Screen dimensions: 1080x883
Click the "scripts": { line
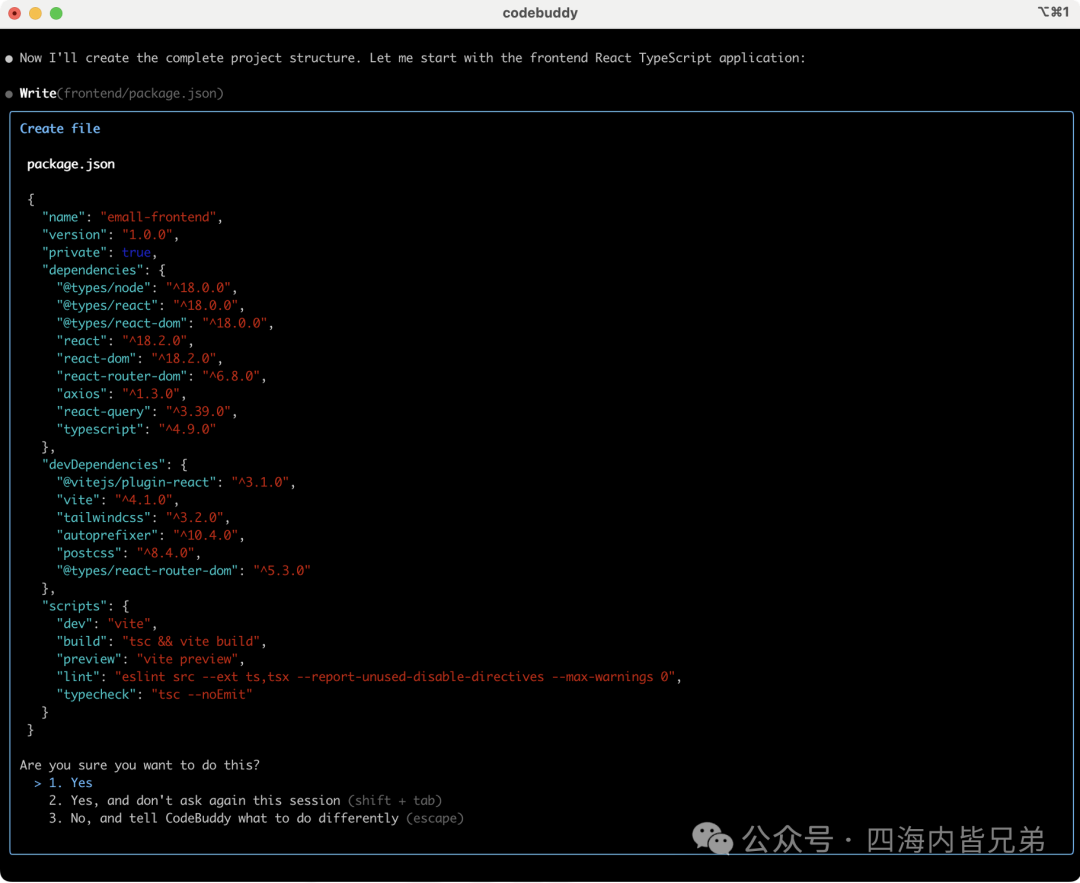(x=85, y=607)
